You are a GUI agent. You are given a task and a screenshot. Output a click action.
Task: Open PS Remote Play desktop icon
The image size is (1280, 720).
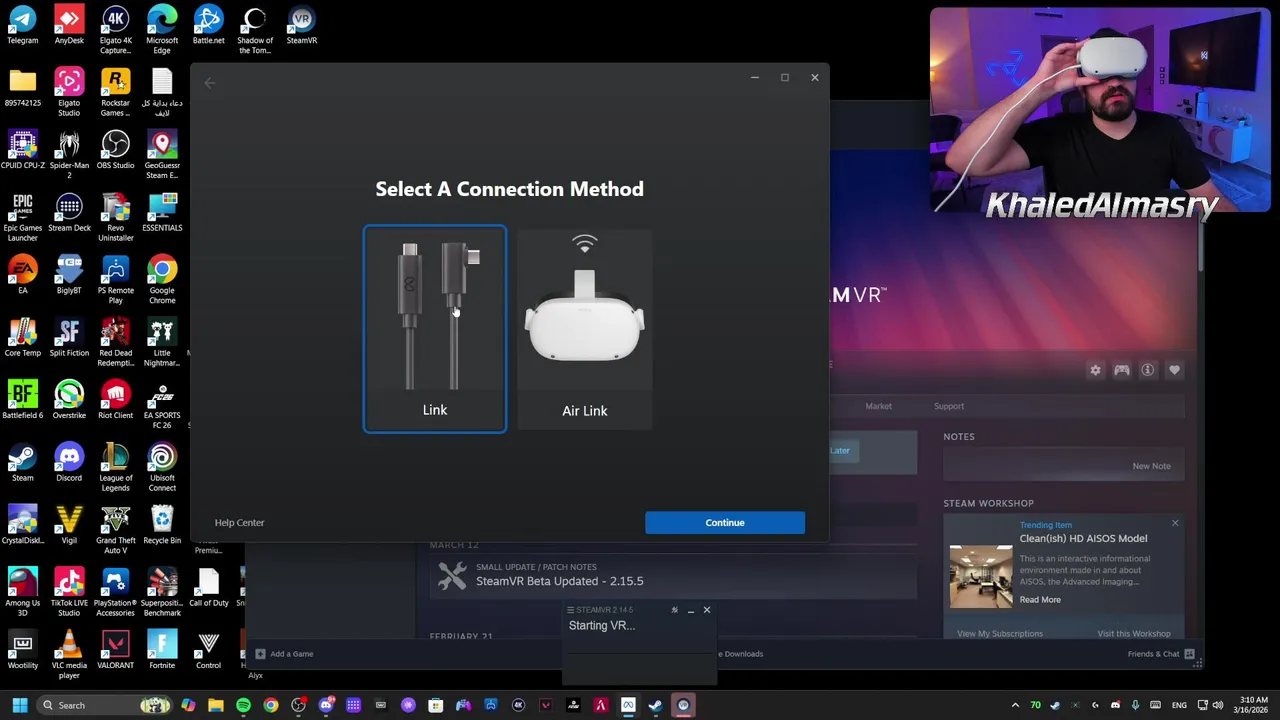pos(115,280)
